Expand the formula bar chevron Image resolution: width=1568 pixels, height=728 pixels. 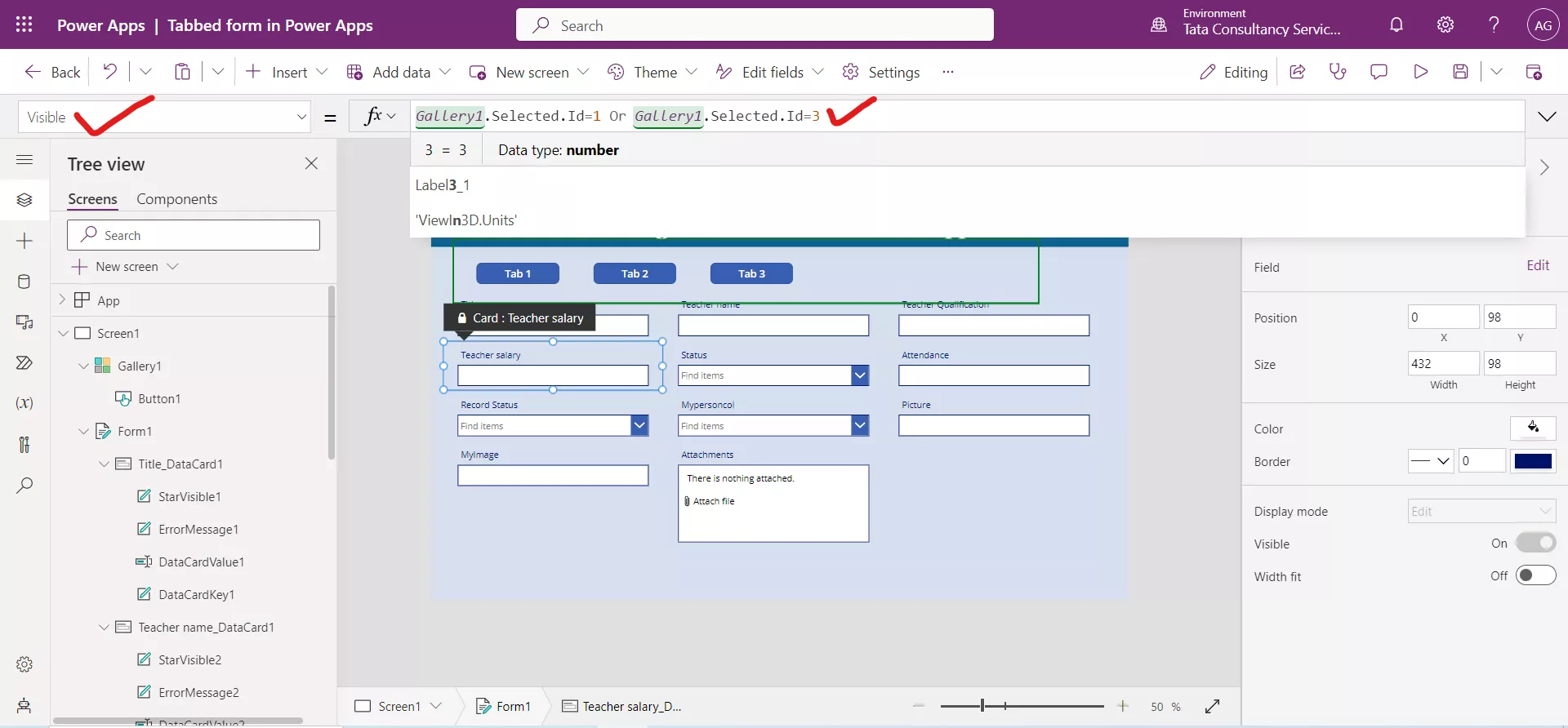pyautogui.click(x=1547, y=117)
